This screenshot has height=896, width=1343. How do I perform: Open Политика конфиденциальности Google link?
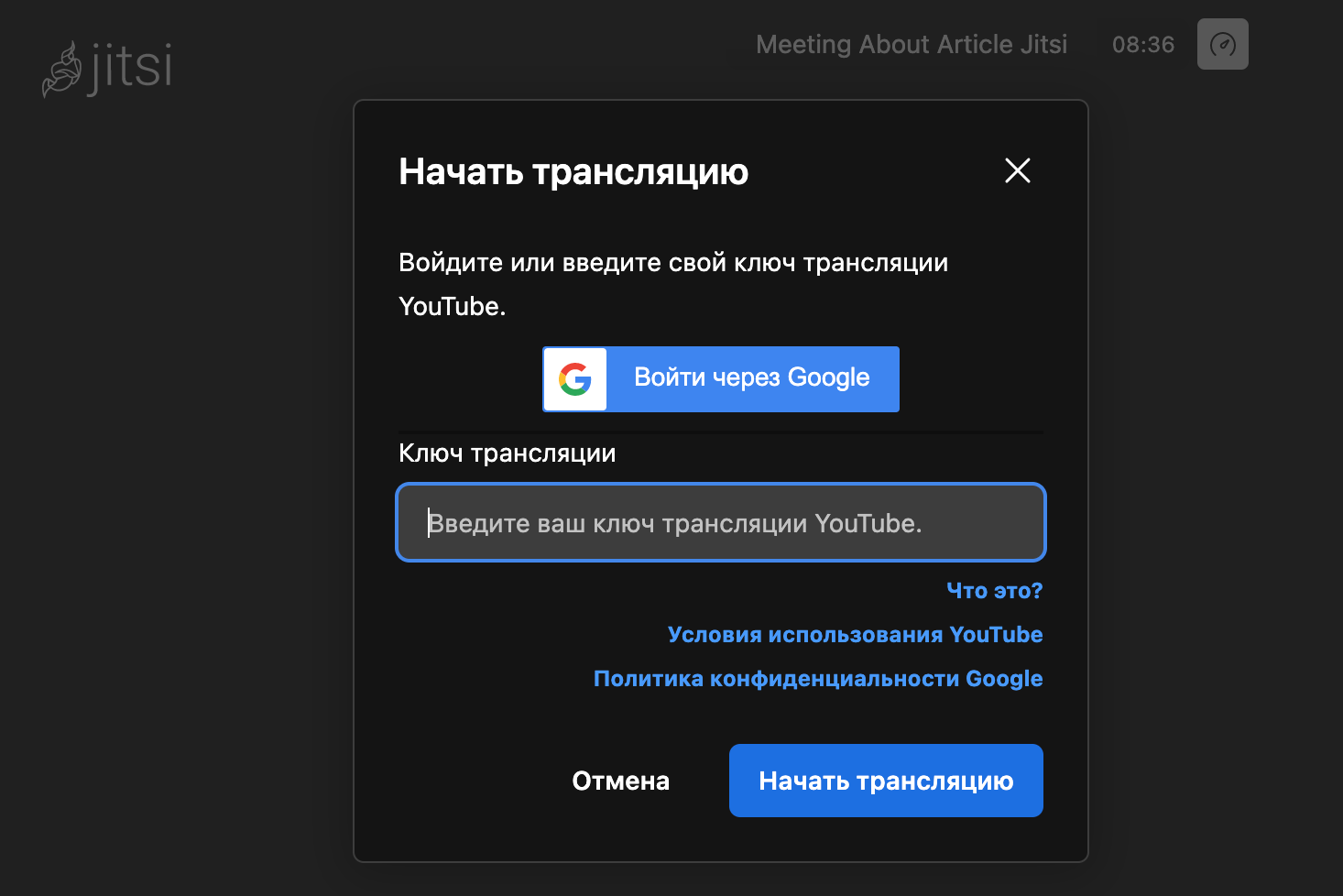pyautogui.click(x=817, y=679)
